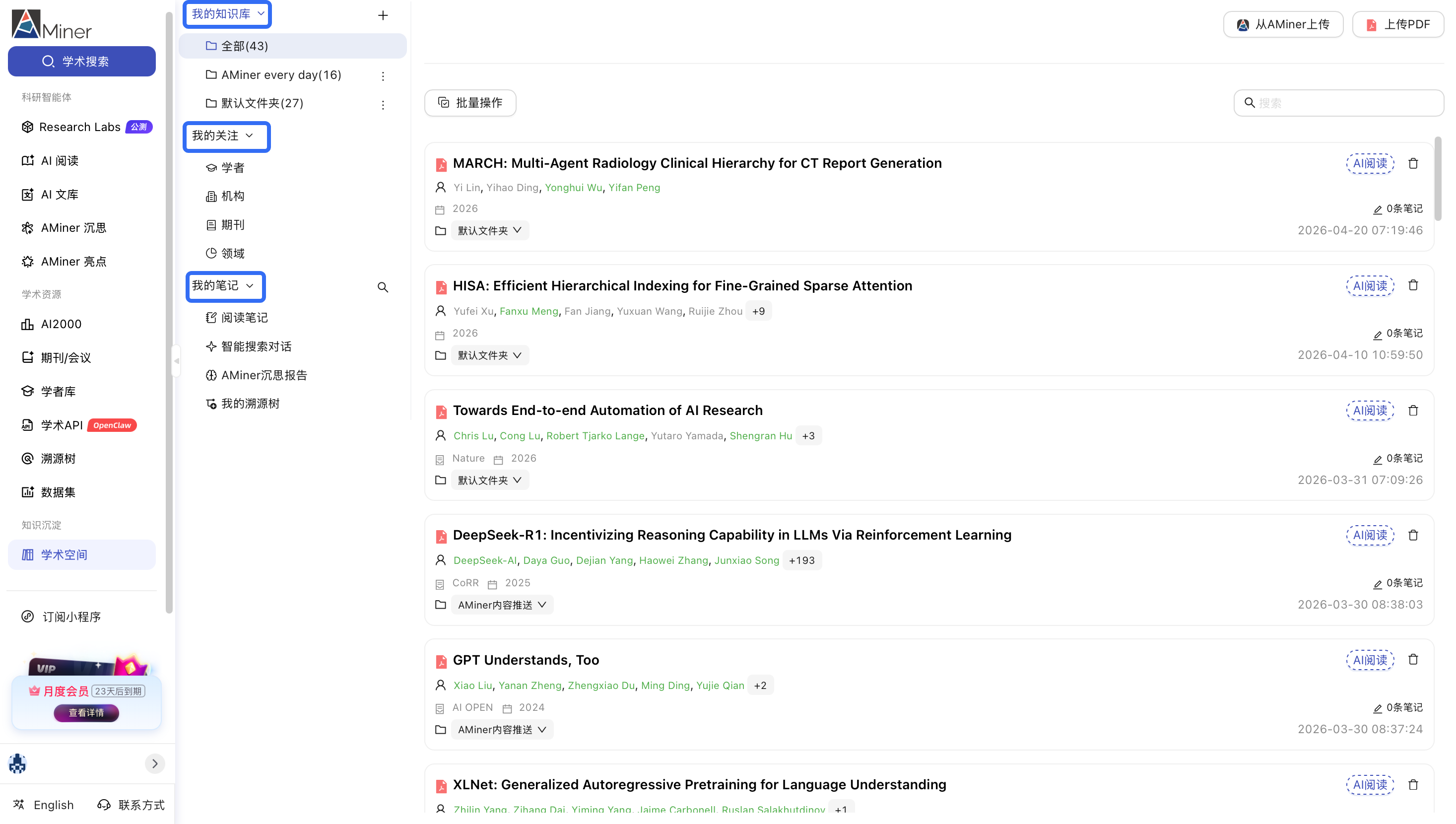This screenshot has width=1456, height=824.
Task: Delete the XLNet paper with trash icon
Action: pos(1413,784)
